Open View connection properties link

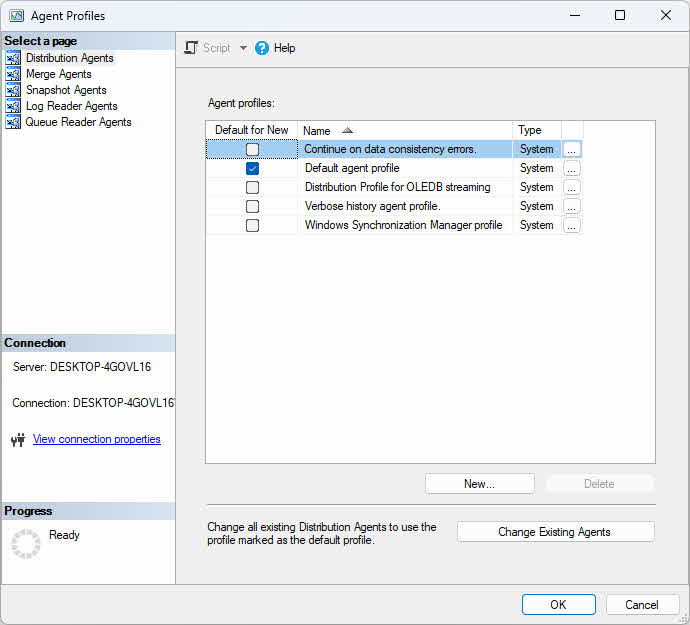click(96, 439)
